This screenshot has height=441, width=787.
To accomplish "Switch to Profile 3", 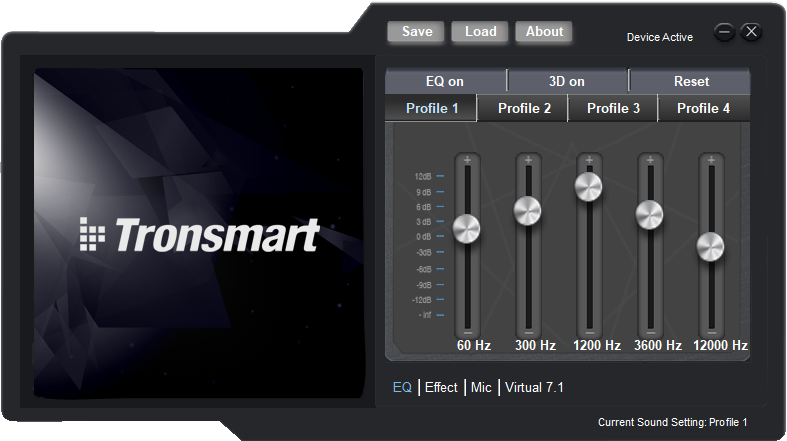I will coord(613,108).
